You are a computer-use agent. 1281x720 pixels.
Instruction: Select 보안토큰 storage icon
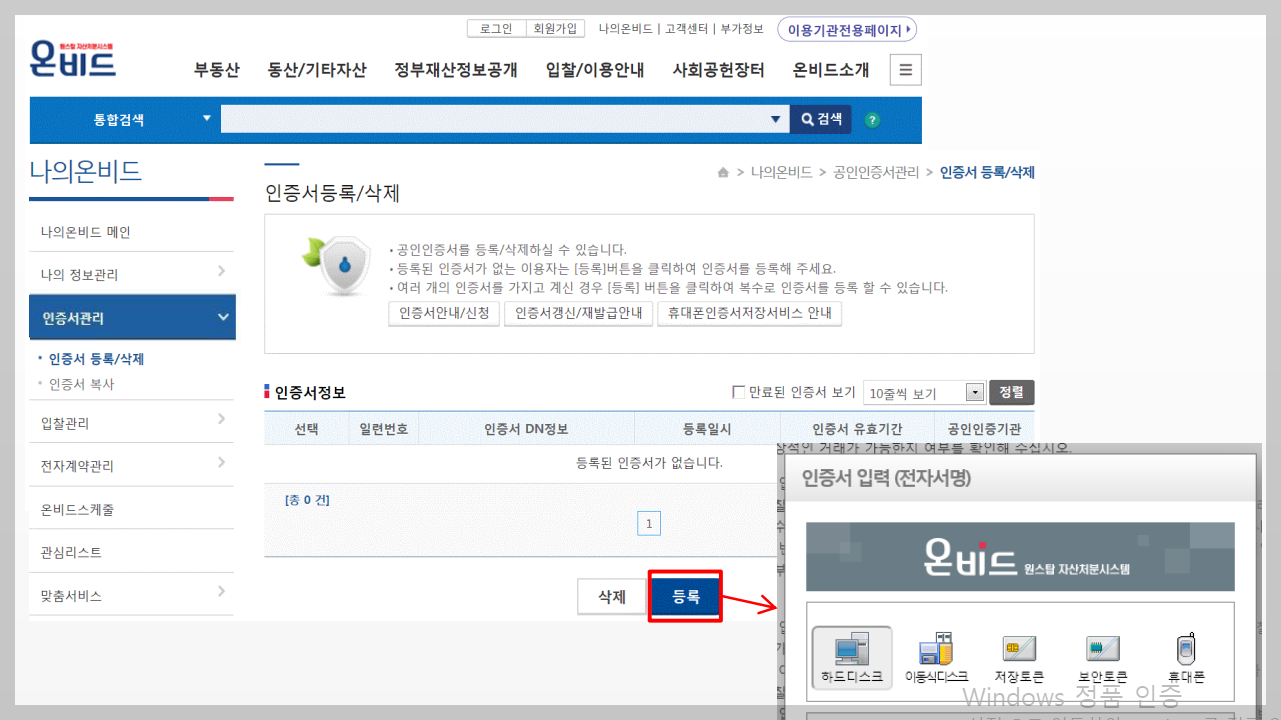1102,658
